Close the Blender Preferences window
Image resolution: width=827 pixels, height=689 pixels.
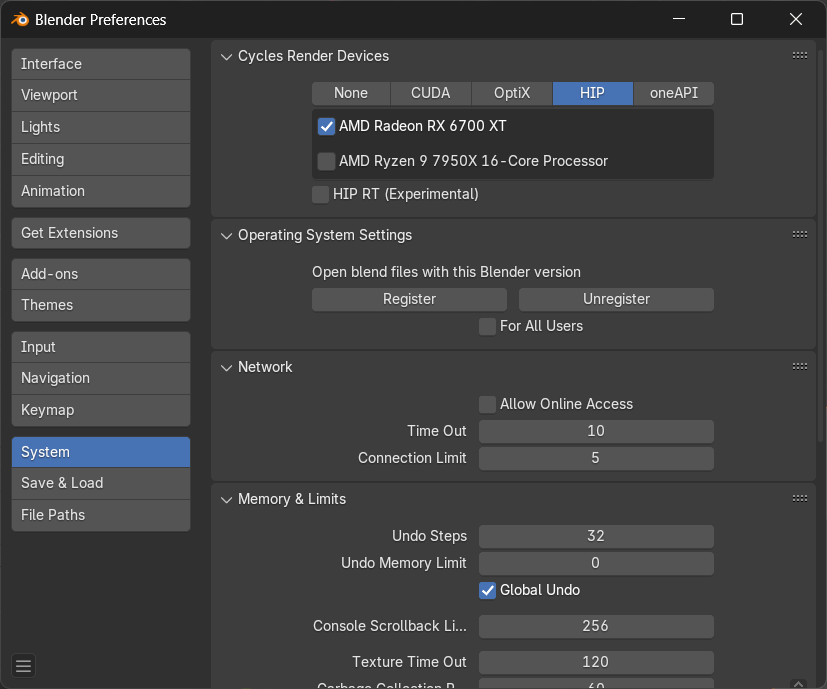coord(795,20)
